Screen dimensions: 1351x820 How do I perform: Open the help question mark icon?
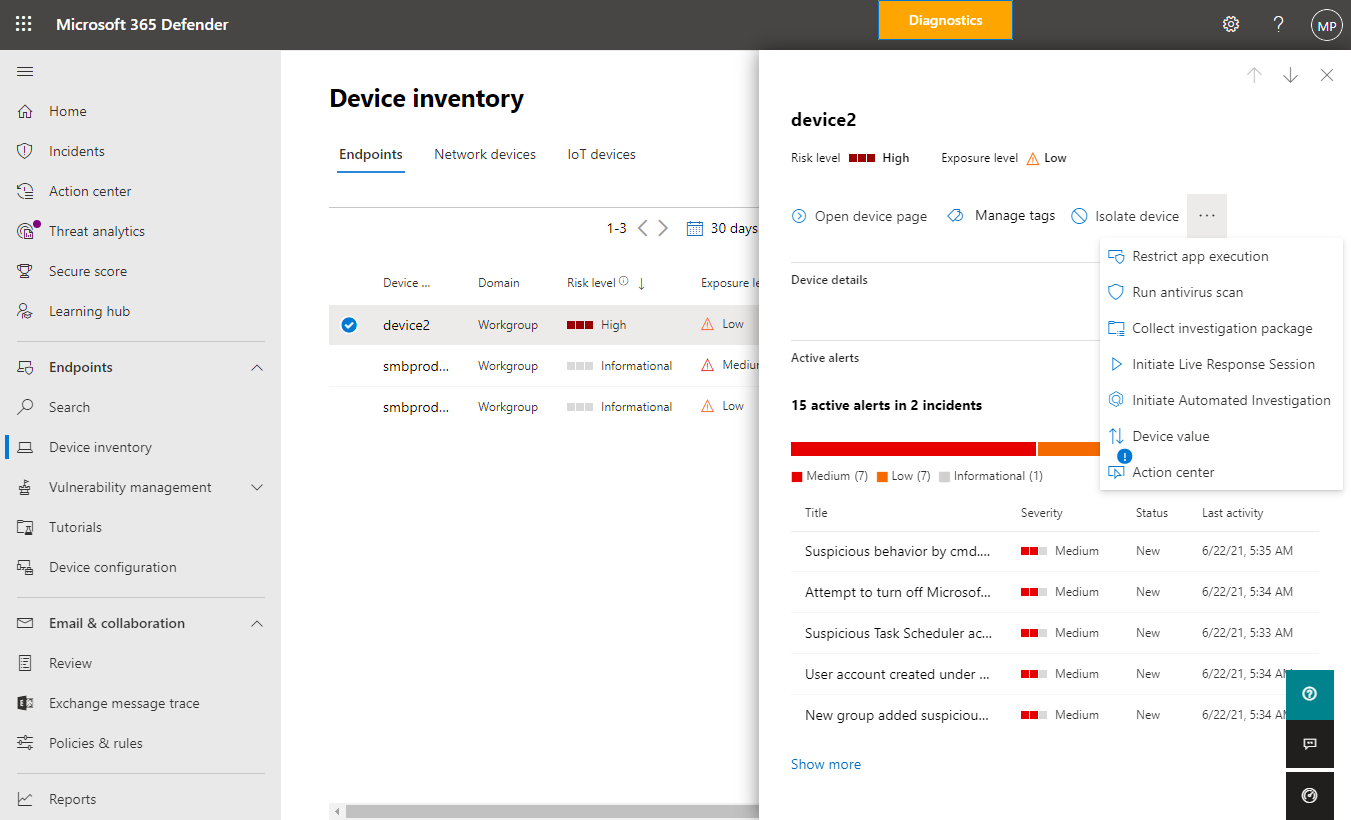point(1278,24)
